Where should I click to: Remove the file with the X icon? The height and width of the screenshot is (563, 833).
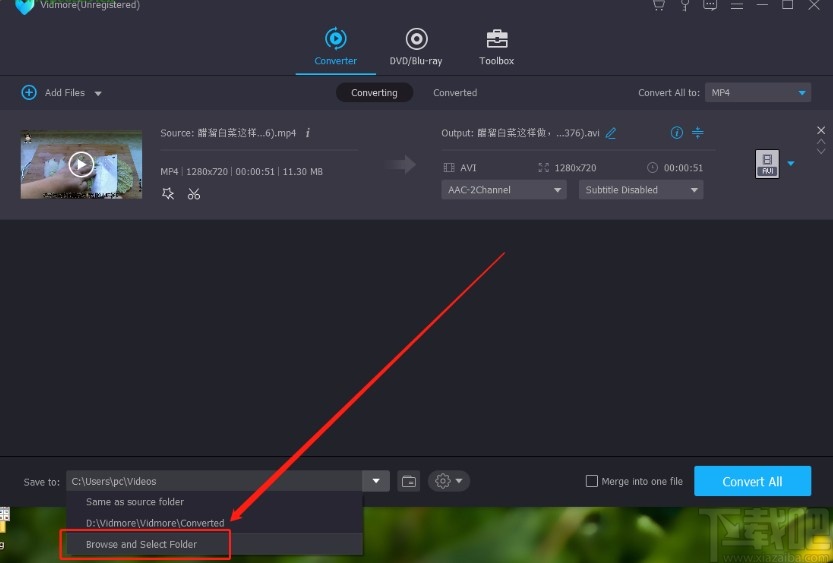pyautogui.click(x=821, y=130)
